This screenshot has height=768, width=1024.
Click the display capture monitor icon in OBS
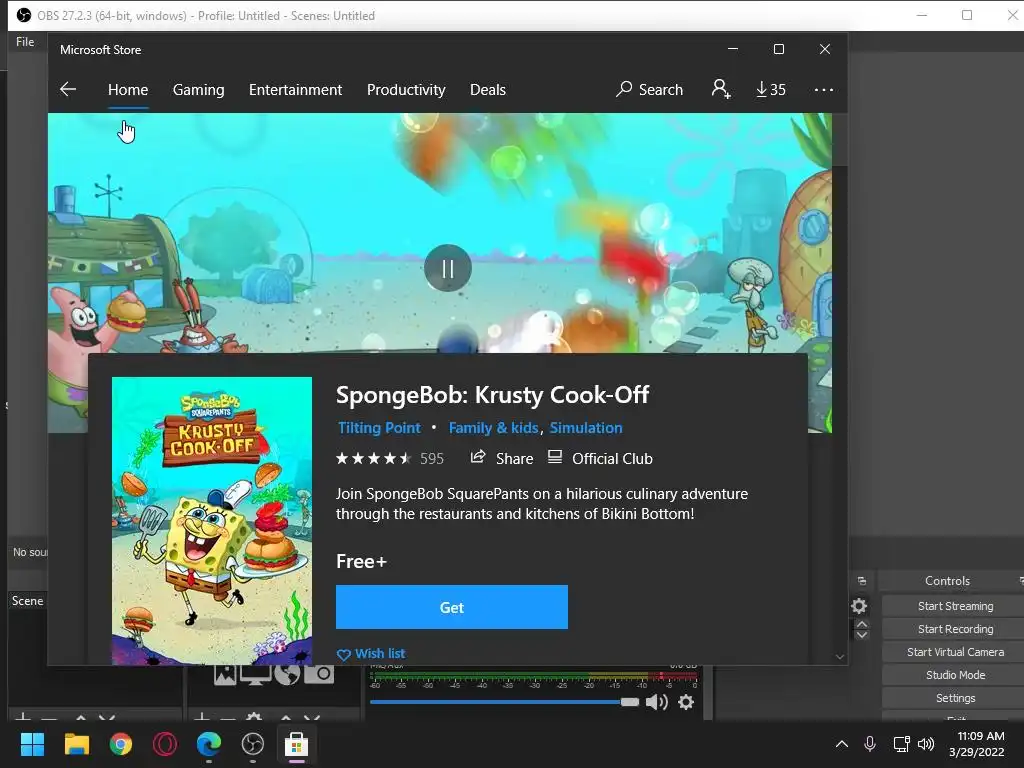(x=255, y=675)
